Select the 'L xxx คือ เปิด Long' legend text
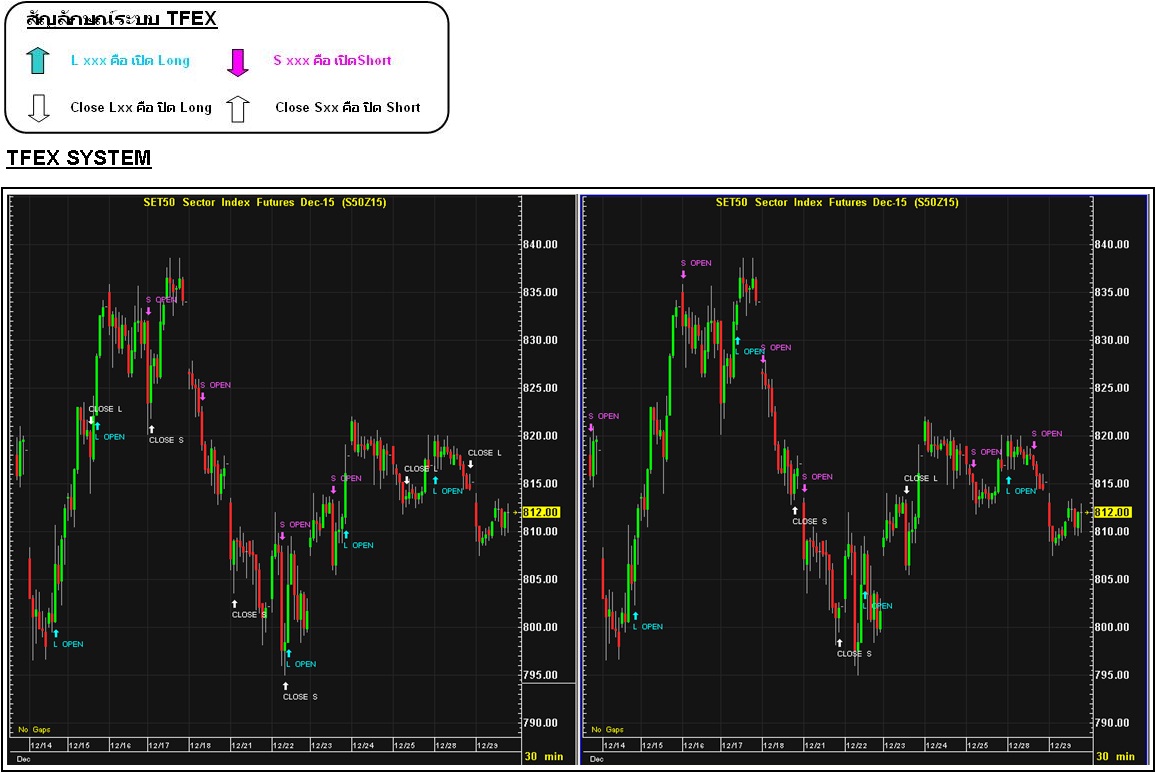Viewport: 1156px width, 773px height. (x=130, y=60)
